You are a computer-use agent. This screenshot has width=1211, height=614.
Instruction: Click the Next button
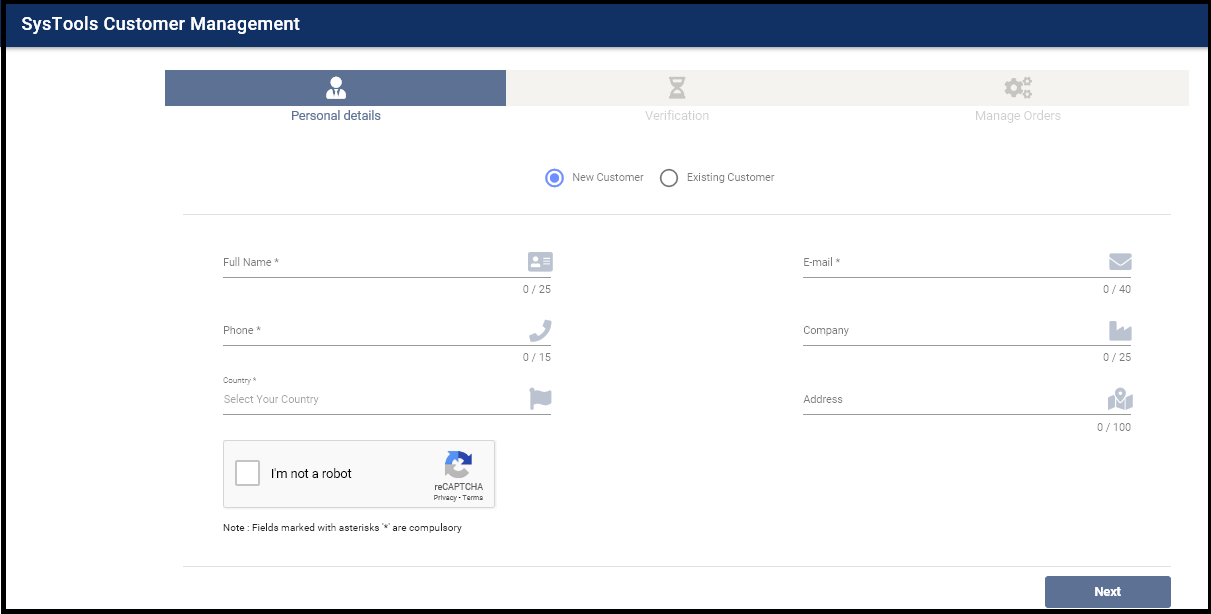click(1107, 591)
